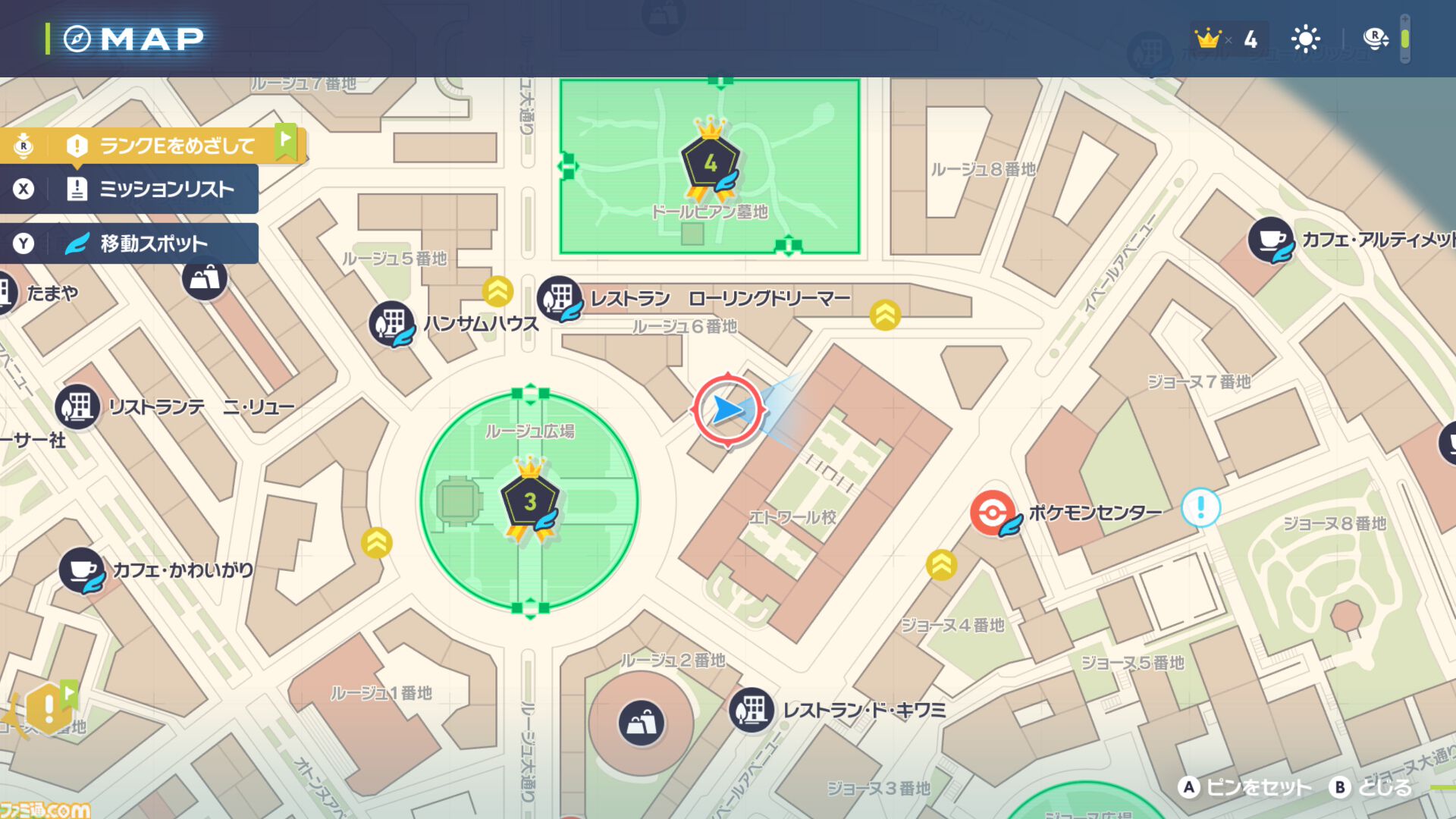Select the カフェ・アルティメット coffee cup icon

click(x=1271, y=240)
